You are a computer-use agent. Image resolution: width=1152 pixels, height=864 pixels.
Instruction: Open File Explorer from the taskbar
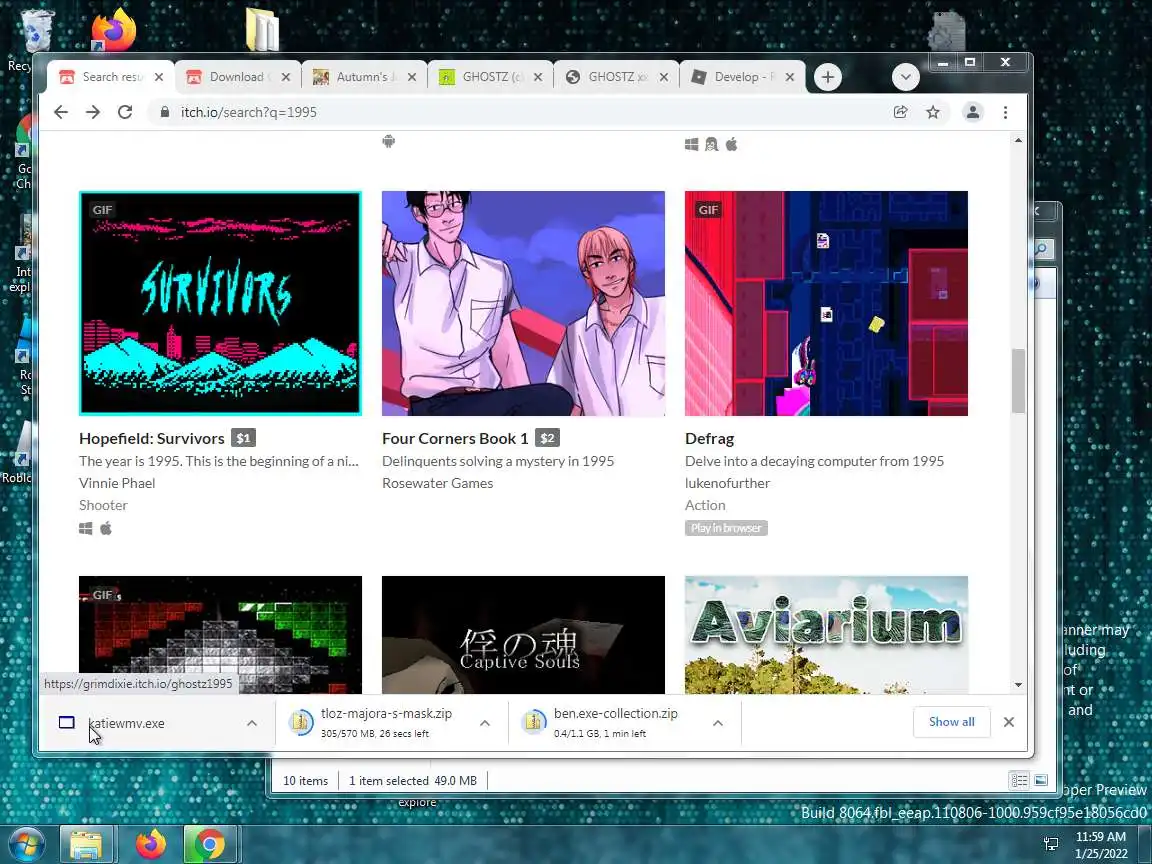coord(86,844)
